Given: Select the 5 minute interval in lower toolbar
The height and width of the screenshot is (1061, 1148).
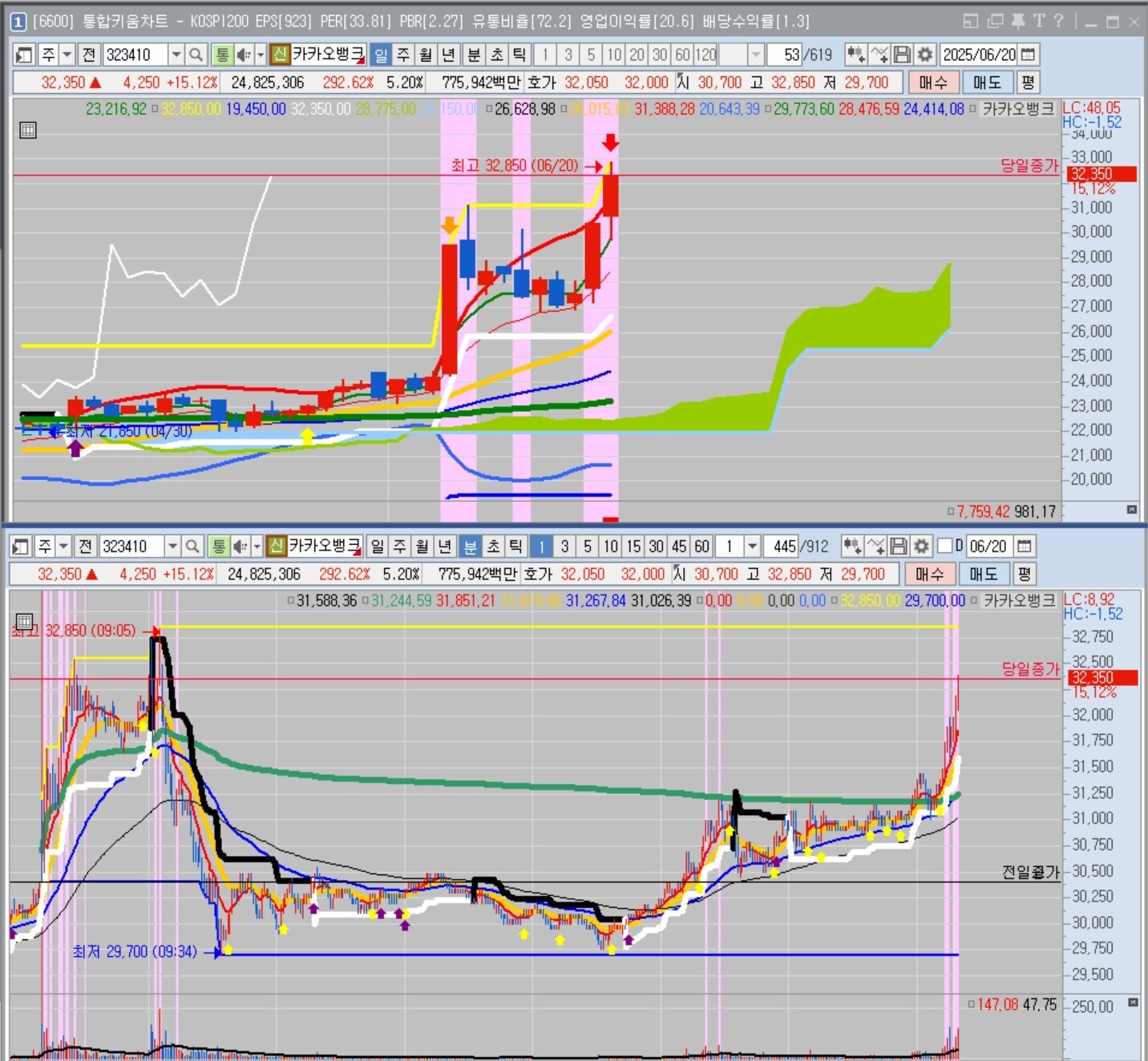Looking at the screenshot, I should pyautogui.click(x=588, y=547).
